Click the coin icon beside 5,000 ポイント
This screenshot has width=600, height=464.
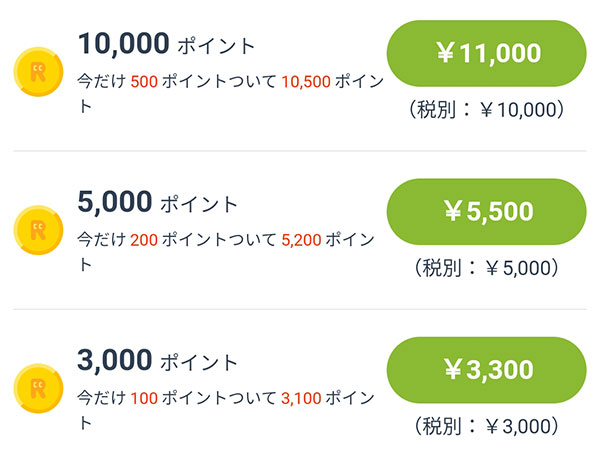38,230
